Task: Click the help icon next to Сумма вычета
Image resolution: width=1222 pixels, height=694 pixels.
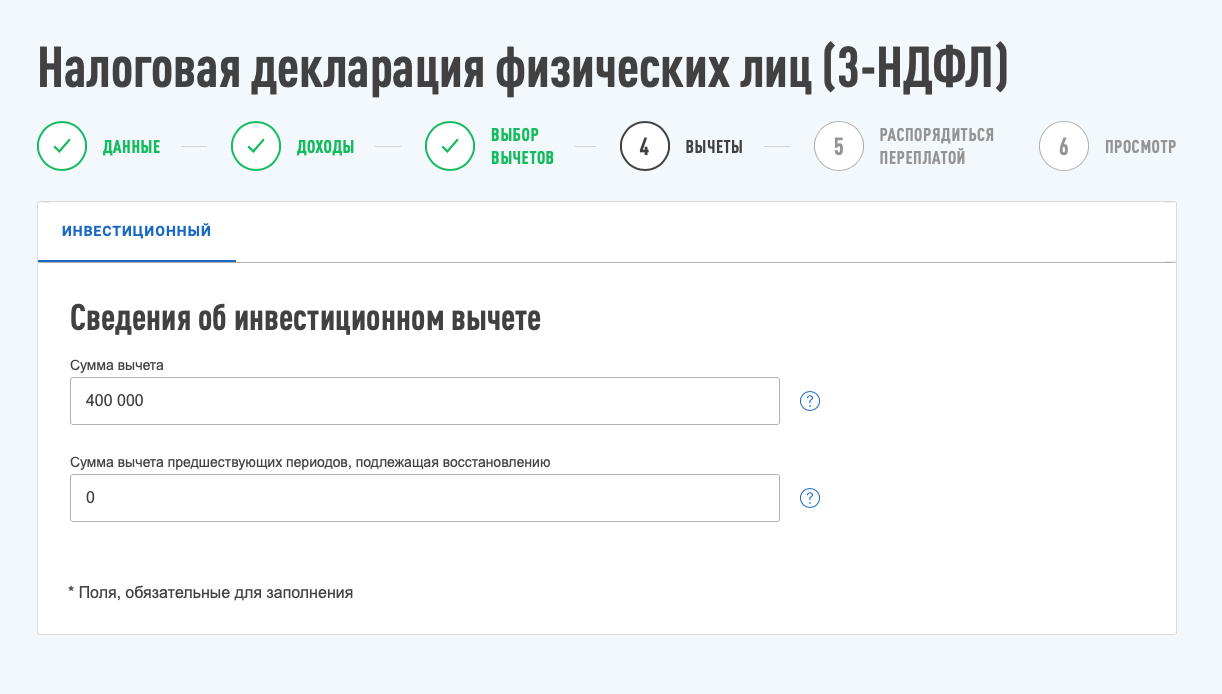Action: 810,401
